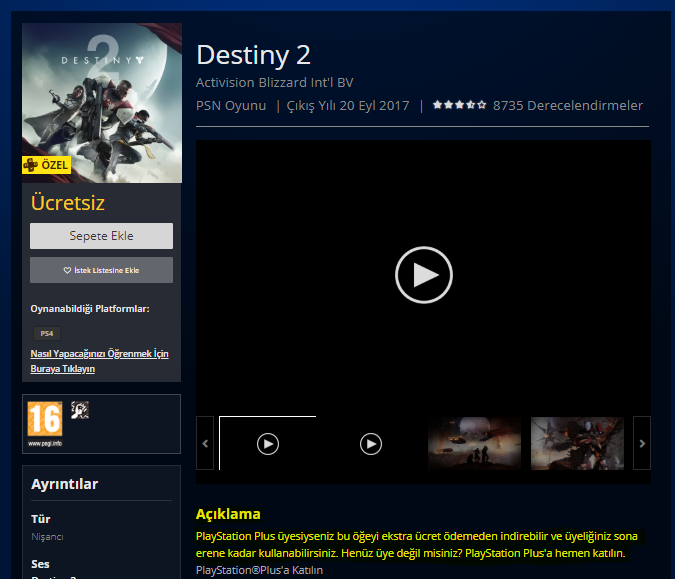Click the star rating display
Screen dimensions: 675x579
pos(459,105)
